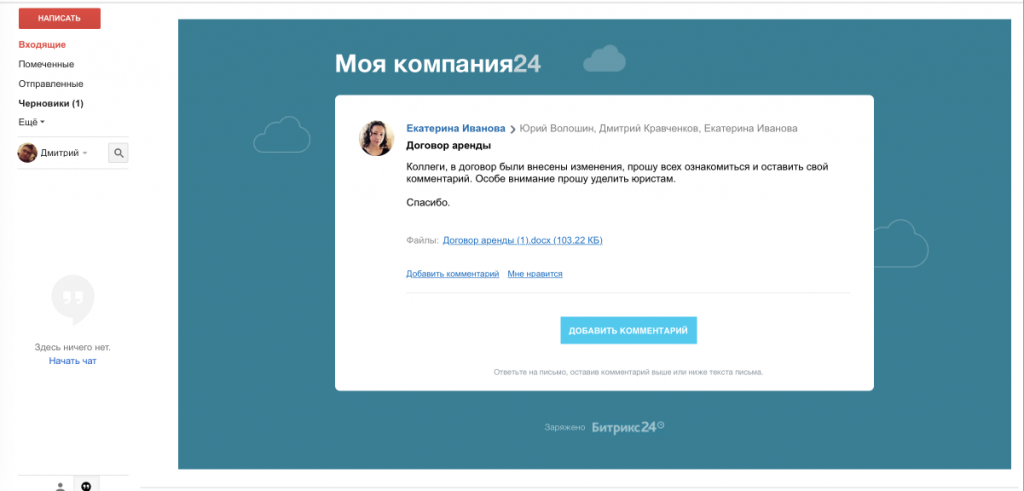This screenshot has width=1024, height=491.
Task: Open the Входящие inbox folder
Action: pos(42,45)
